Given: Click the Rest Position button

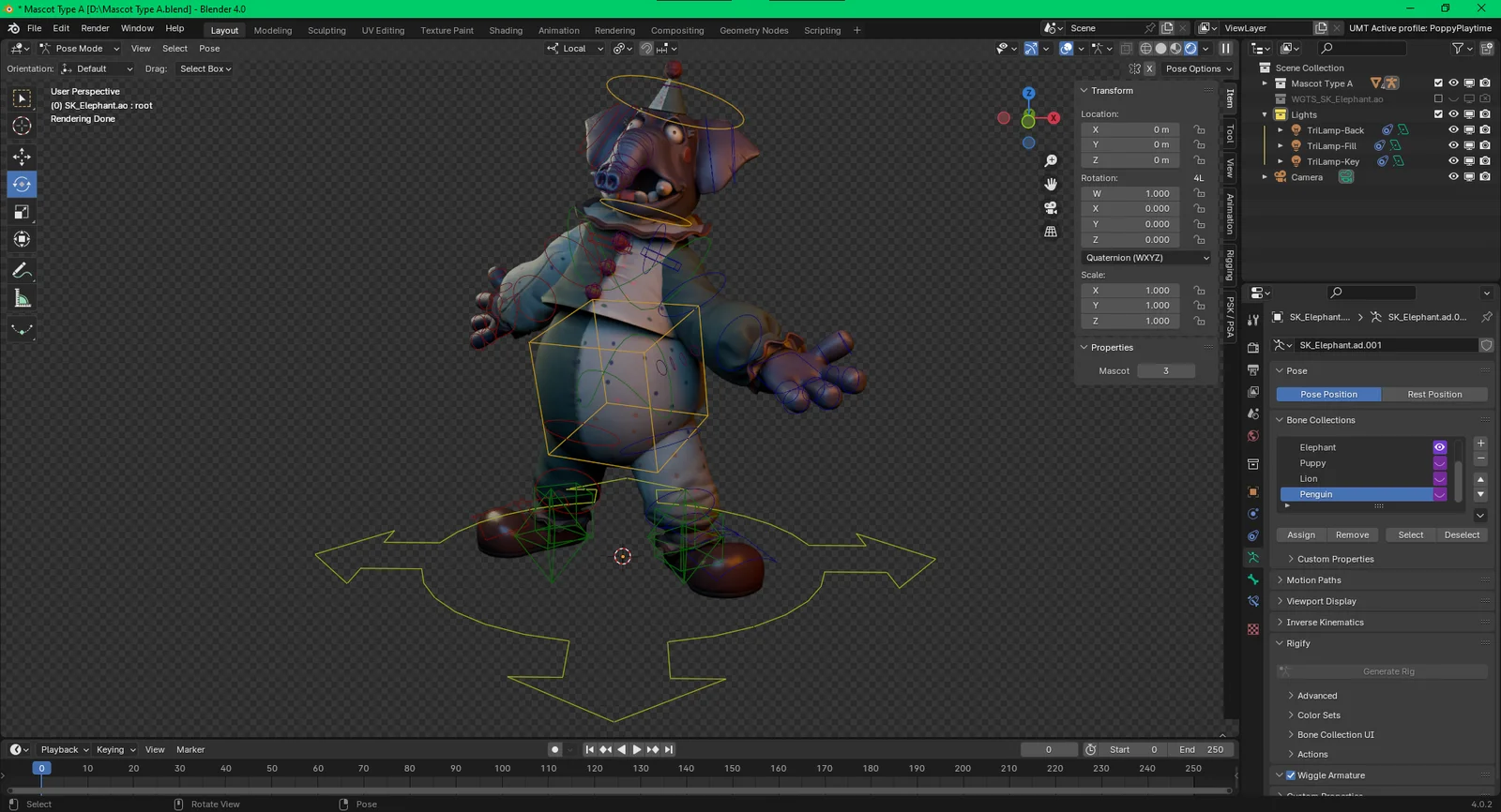Looking at the screenshot, I should tap(1434, 395).
